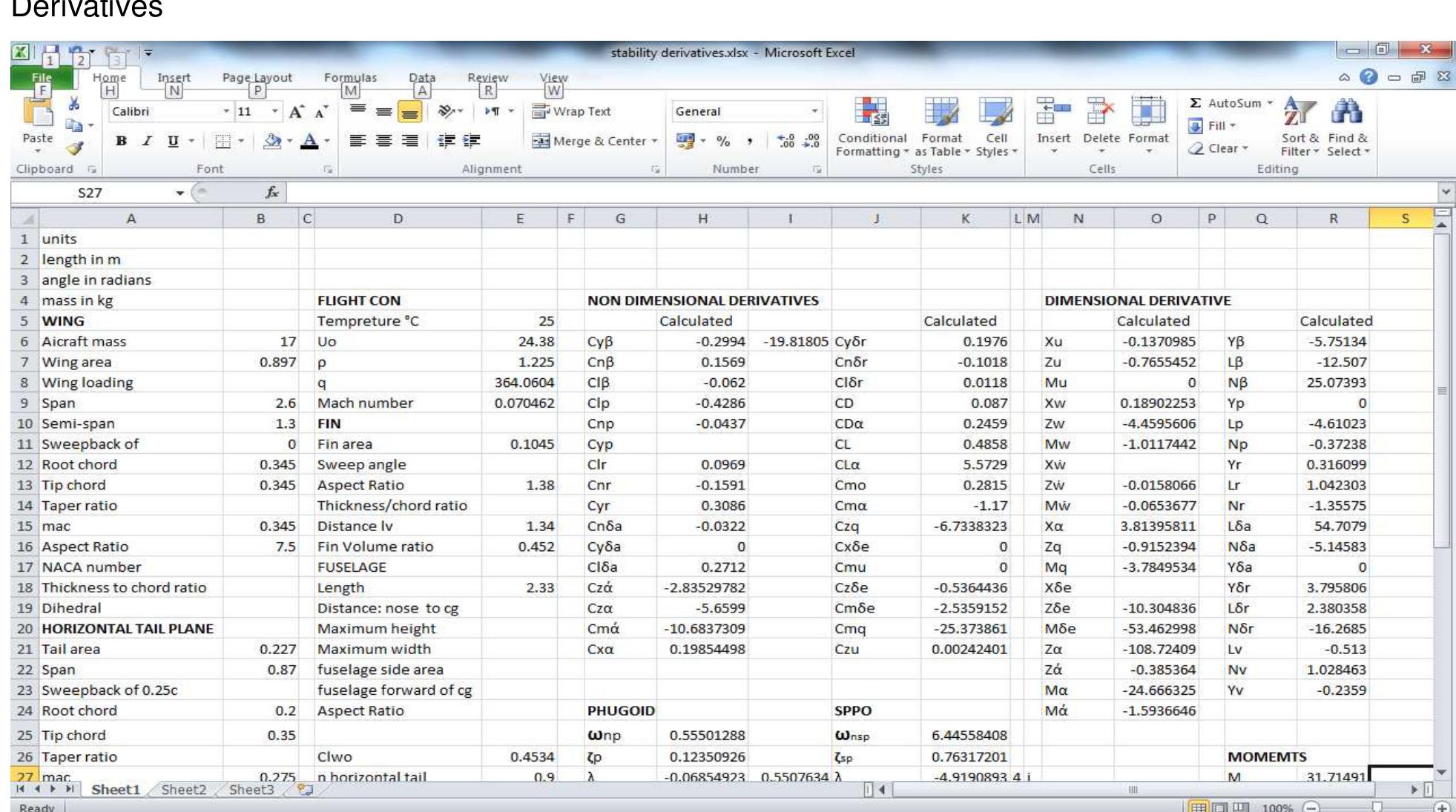Expand the AutoSum dropdown arrow
Image resolution: width=1456 pixels, height=812 pixels.
coord(1269,103)
